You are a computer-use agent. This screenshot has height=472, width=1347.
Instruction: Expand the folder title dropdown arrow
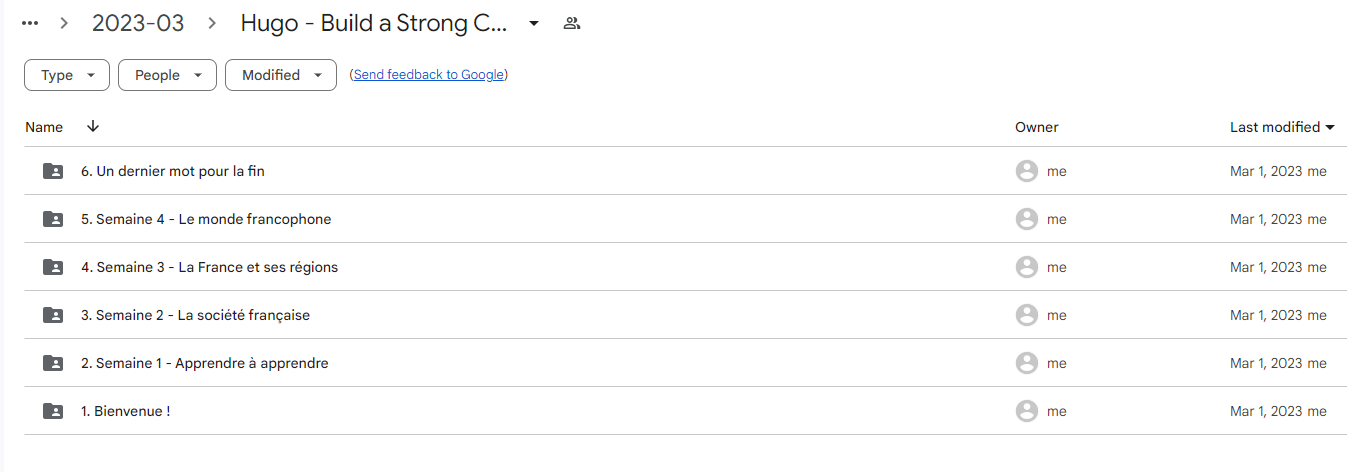(534, 24)
